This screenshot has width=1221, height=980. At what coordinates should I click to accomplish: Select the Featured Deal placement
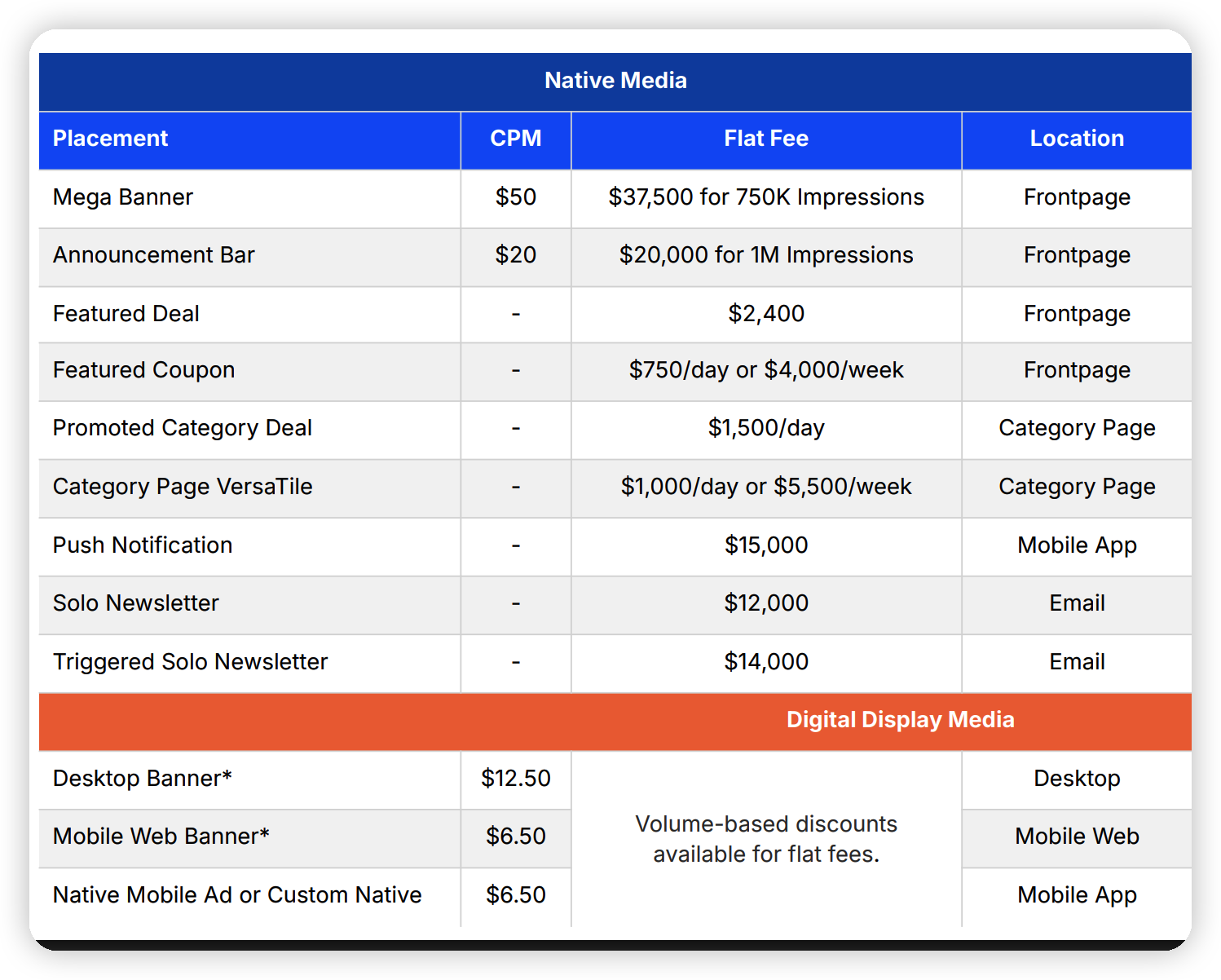(x=126, y=314)
